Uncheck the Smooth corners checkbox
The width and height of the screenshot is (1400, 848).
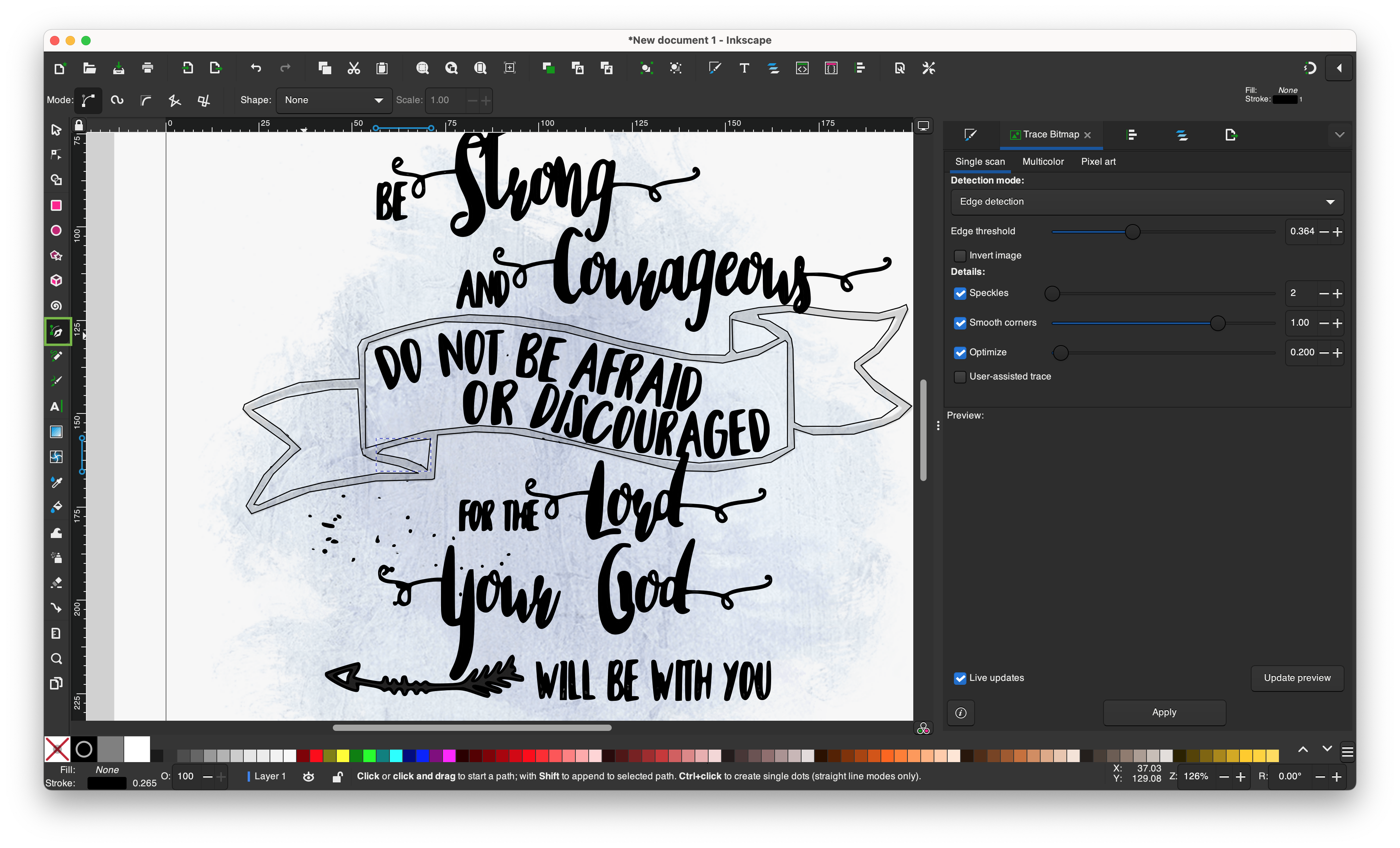(960, 322)
